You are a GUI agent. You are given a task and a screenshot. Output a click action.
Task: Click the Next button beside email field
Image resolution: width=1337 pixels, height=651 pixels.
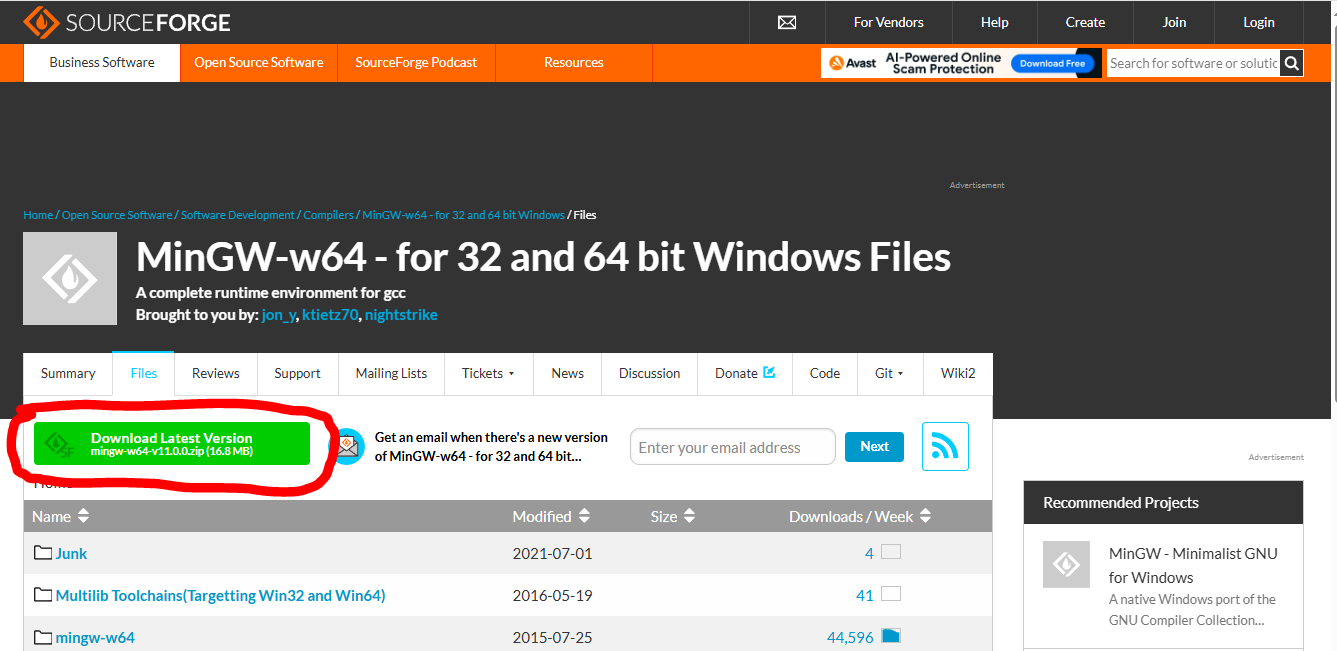coord(874,447)
